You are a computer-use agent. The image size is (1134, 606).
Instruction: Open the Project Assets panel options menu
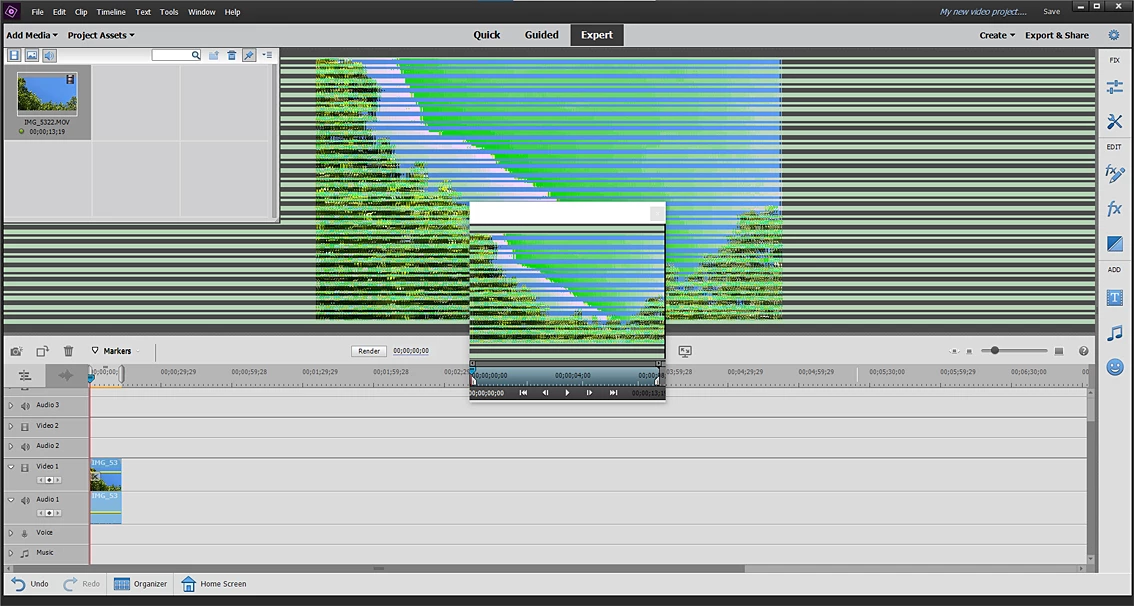pyautogui.click(x=267, y=55)
